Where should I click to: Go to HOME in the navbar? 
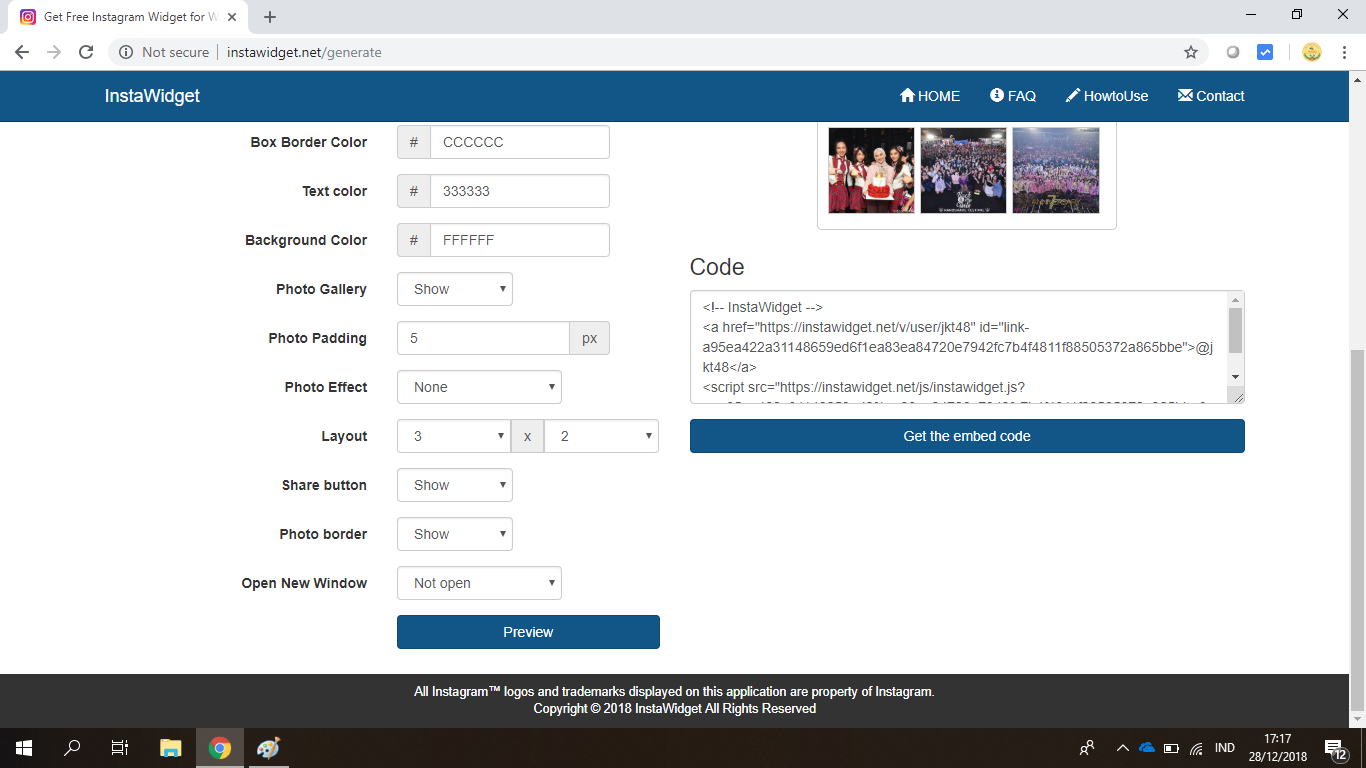coord(930,96)
